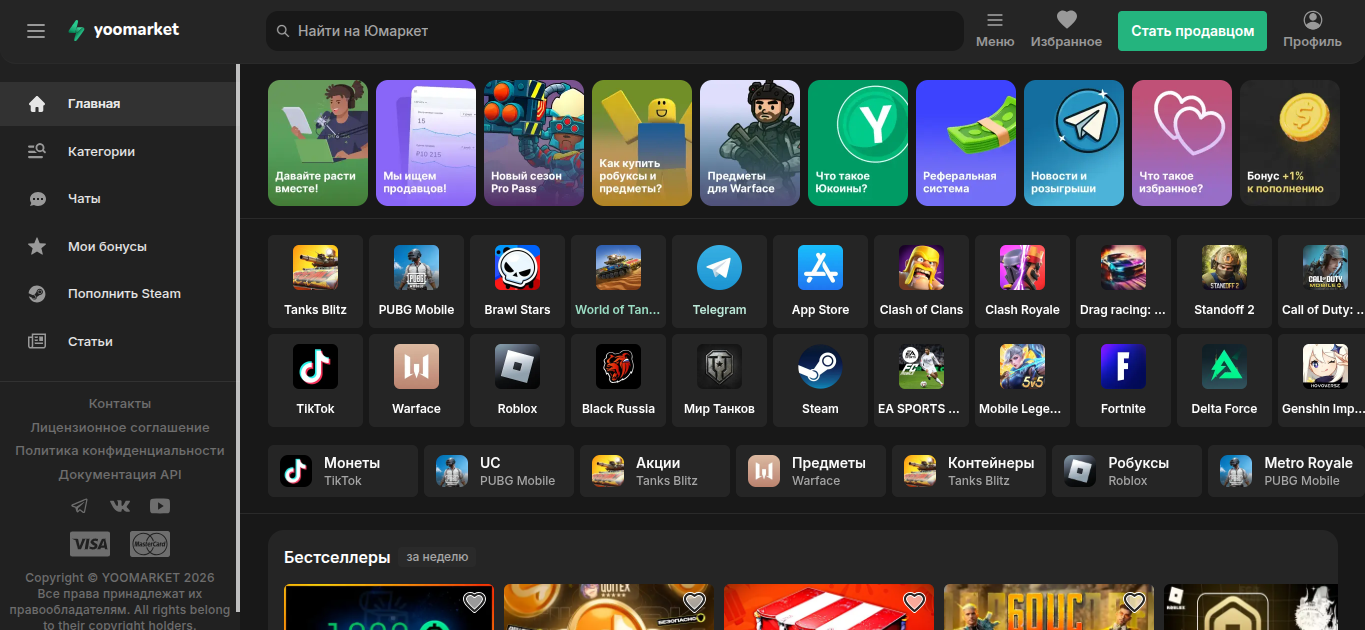The height and width of the screenshot is (630, 1365).
Task: Open Что такое избранное banner
Action: point(1182,143)
